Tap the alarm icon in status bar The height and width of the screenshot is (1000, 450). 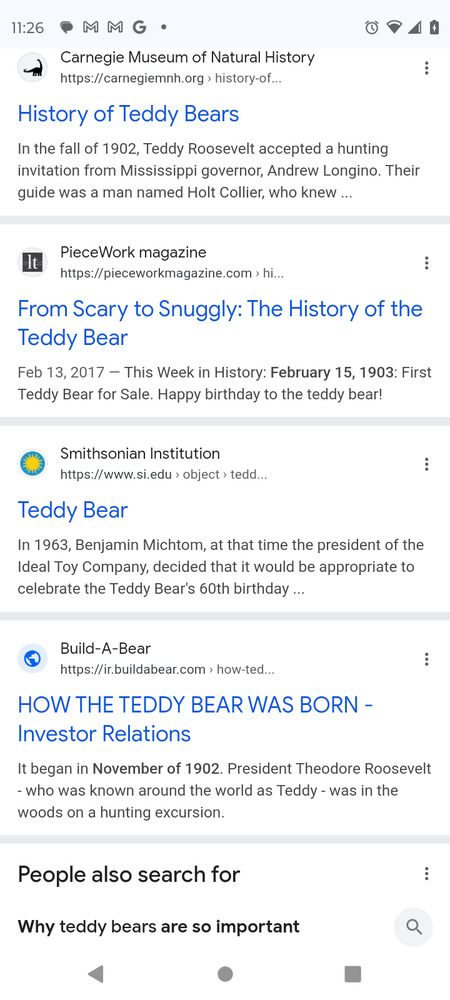pyautogui.click(x=372, y=27)
